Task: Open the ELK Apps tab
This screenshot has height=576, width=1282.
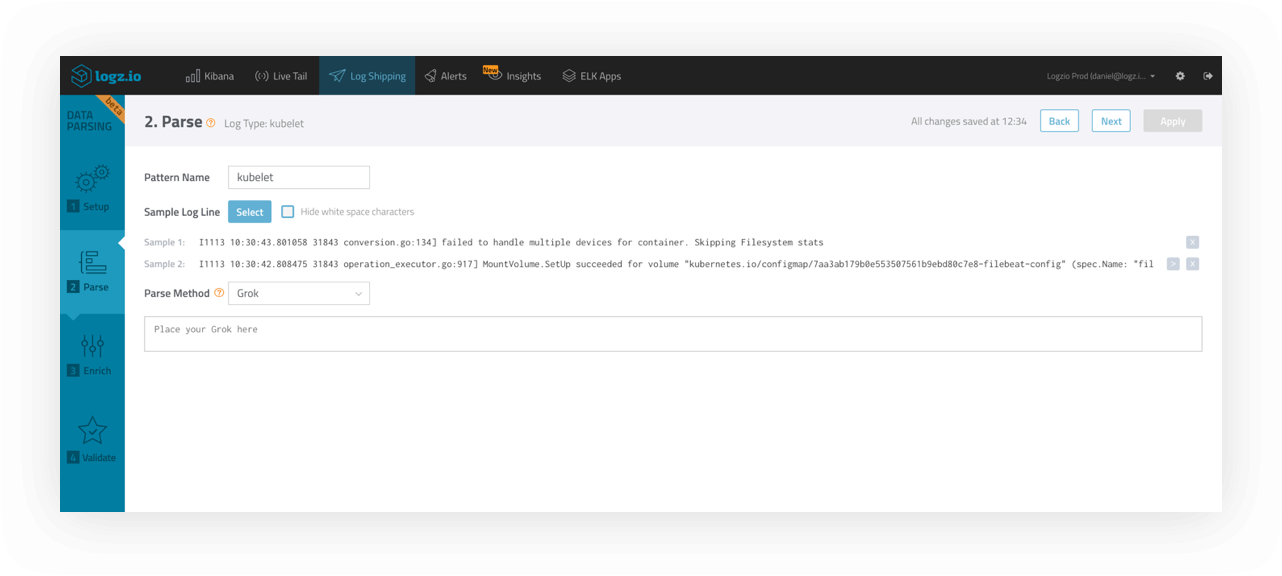Action: click(x=592, y=76)
